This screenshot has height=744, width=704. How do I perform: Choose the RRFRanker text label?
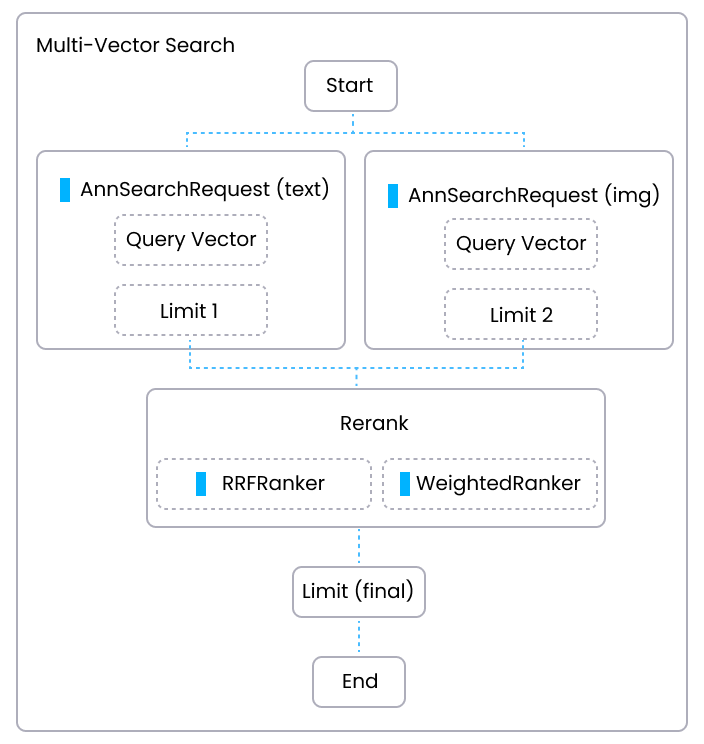[273, 484]
